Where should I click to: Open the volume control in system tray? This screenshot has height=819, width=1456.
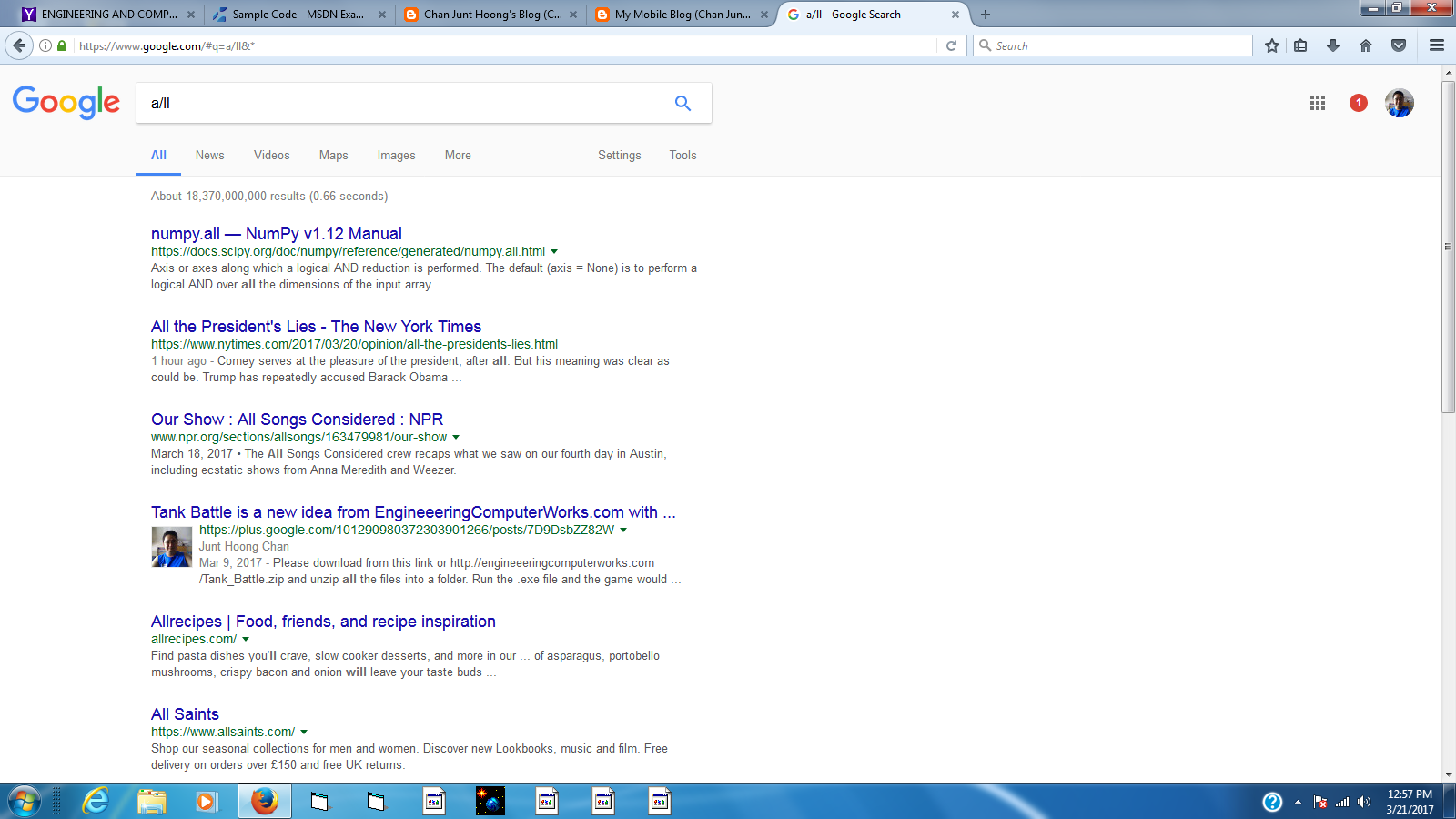pos(1363,802)
